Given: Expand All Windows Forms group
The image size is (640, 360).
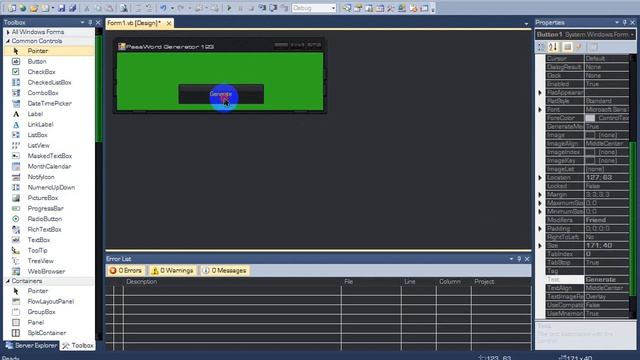Looking at the screenshot, I should point(8,32).
